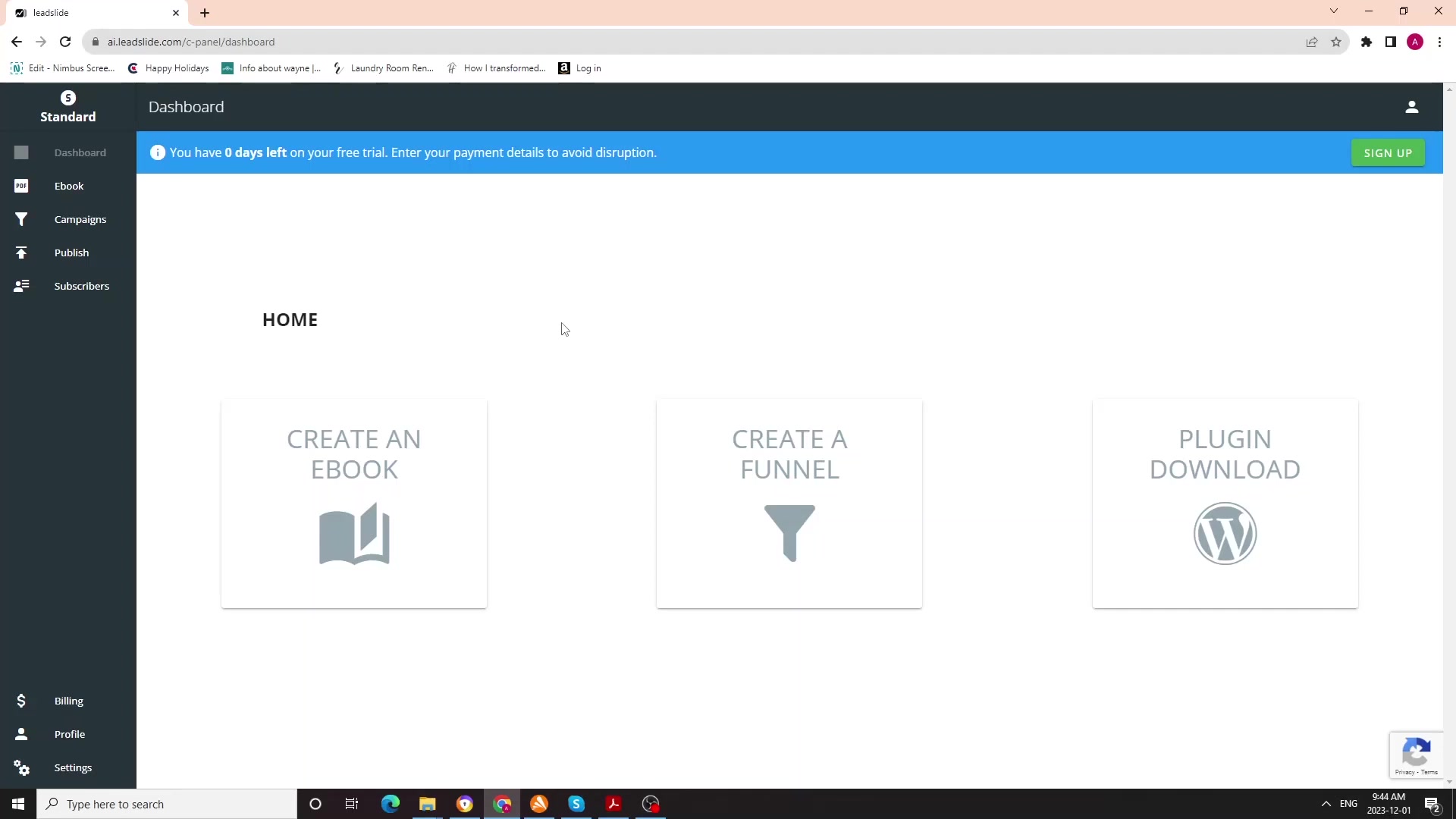Click the taskbar clock and date
1456x819 pixels.
1389,804
